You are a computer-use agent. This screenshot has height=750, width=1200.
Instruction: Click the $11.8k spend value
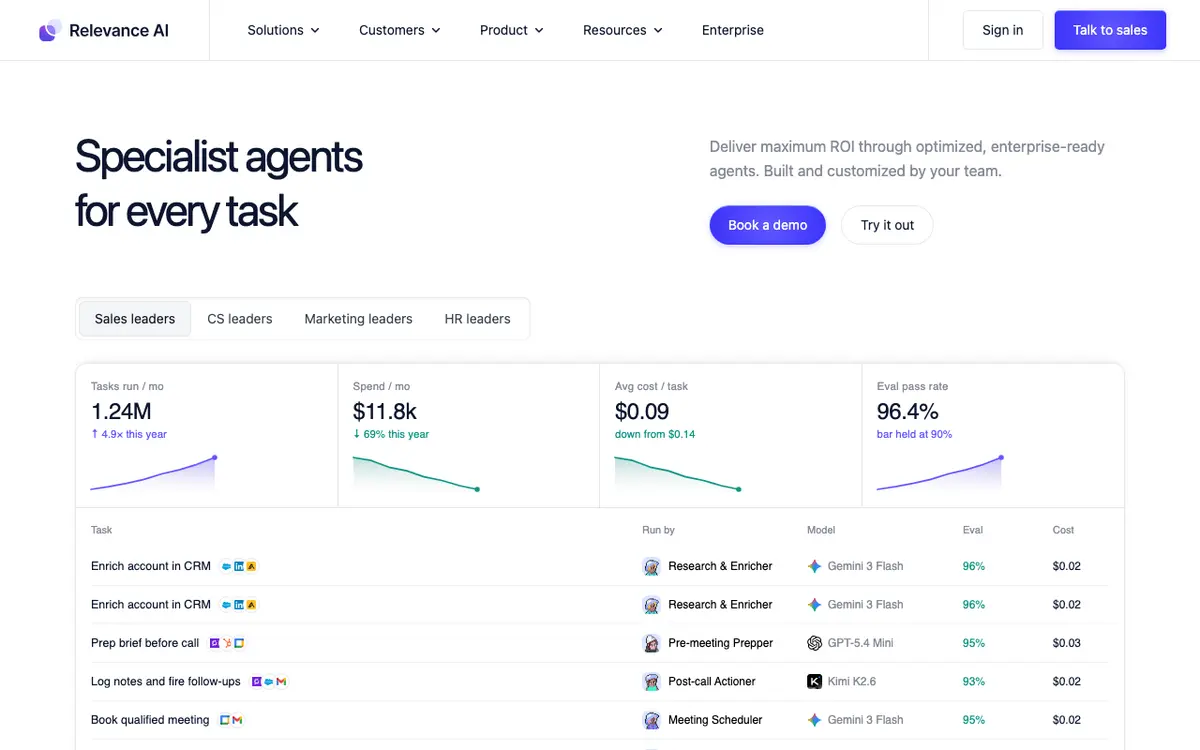point(385,411)
